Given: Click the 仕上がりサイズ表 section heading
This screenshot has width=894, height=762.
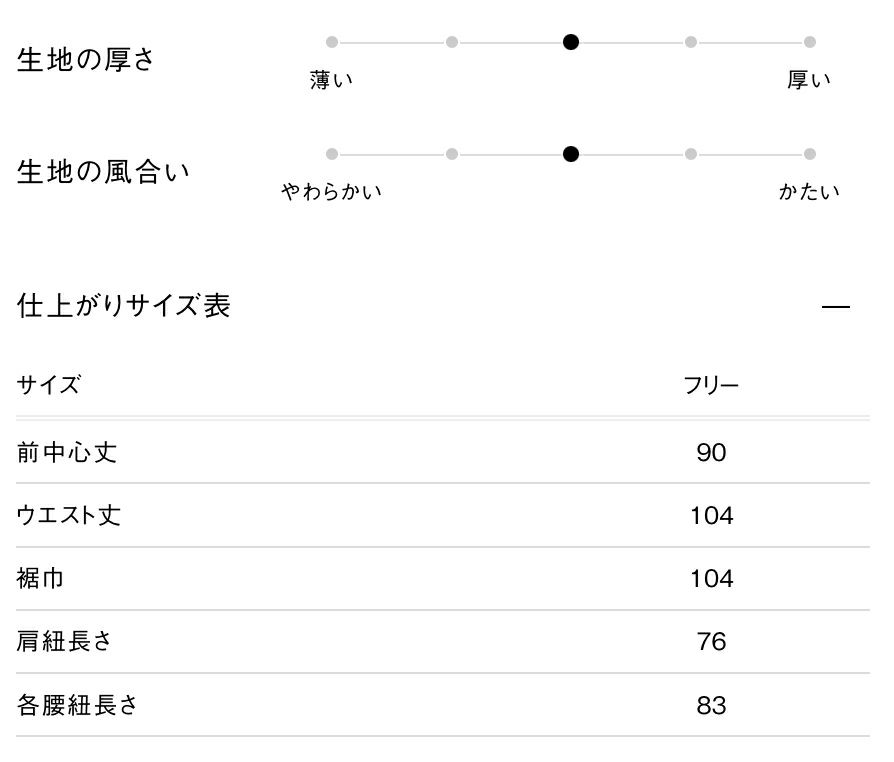Looking at the screenshot, I should (124, 306).
